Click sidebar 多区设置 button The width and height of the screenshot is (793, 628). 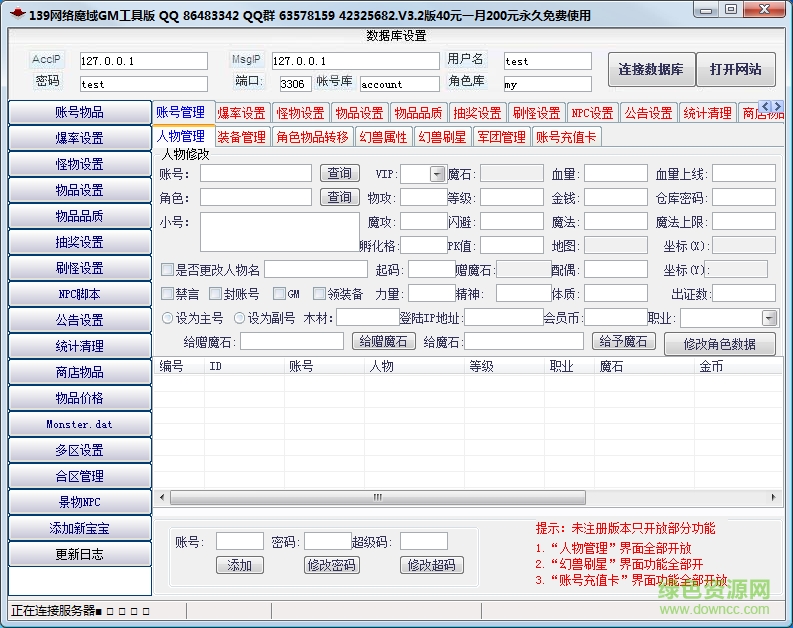pos(80,451)
